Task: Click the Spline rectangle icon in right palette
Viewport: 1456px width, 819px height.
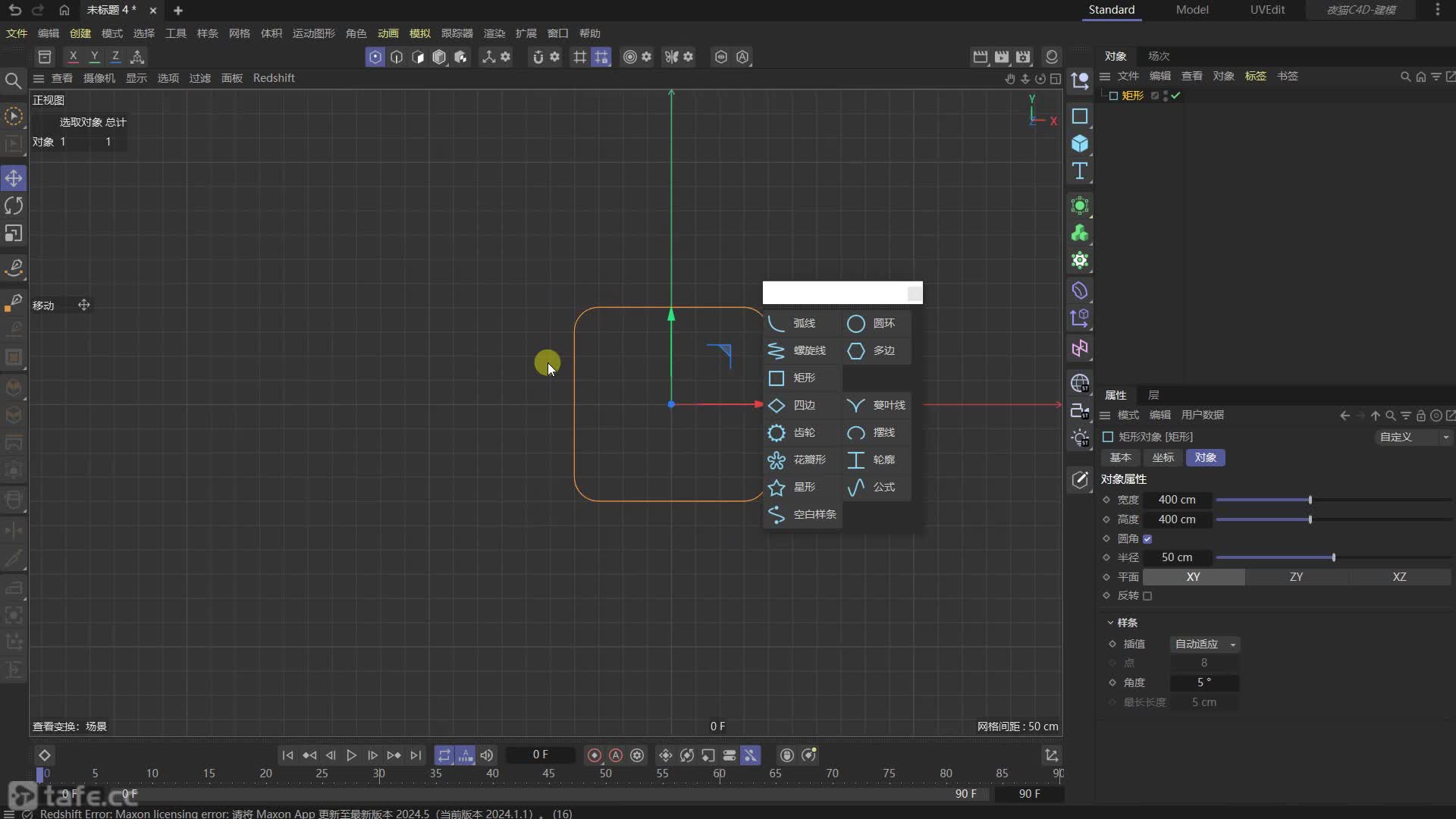Action: click(1080, 116)
